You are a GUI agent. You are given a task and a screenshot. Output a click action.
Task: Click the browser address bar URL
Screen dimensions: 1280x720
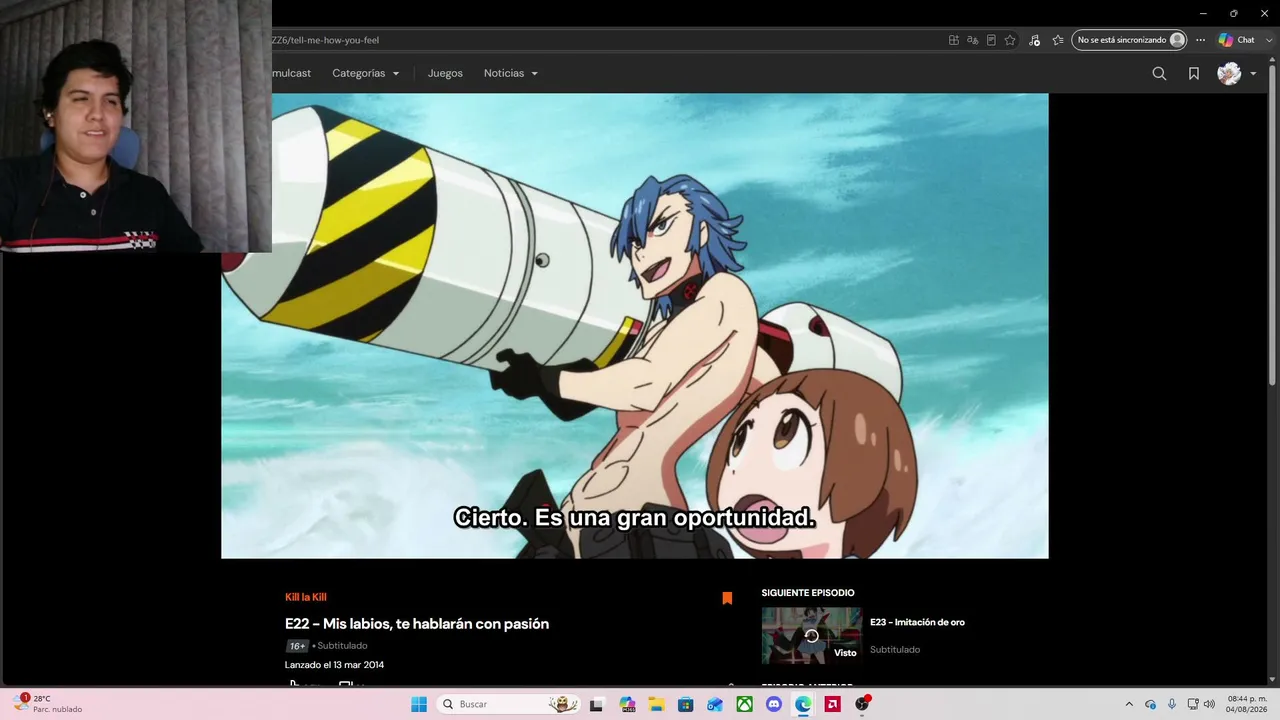pos(325,40)
